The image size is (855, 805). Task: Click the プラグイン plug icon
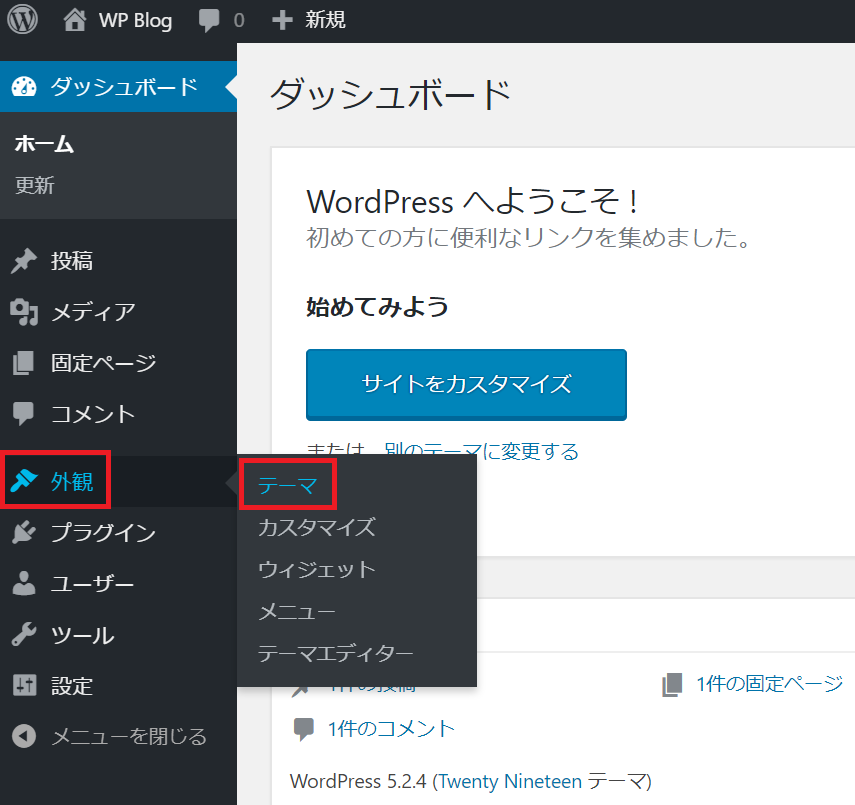(x=24, y=533)
